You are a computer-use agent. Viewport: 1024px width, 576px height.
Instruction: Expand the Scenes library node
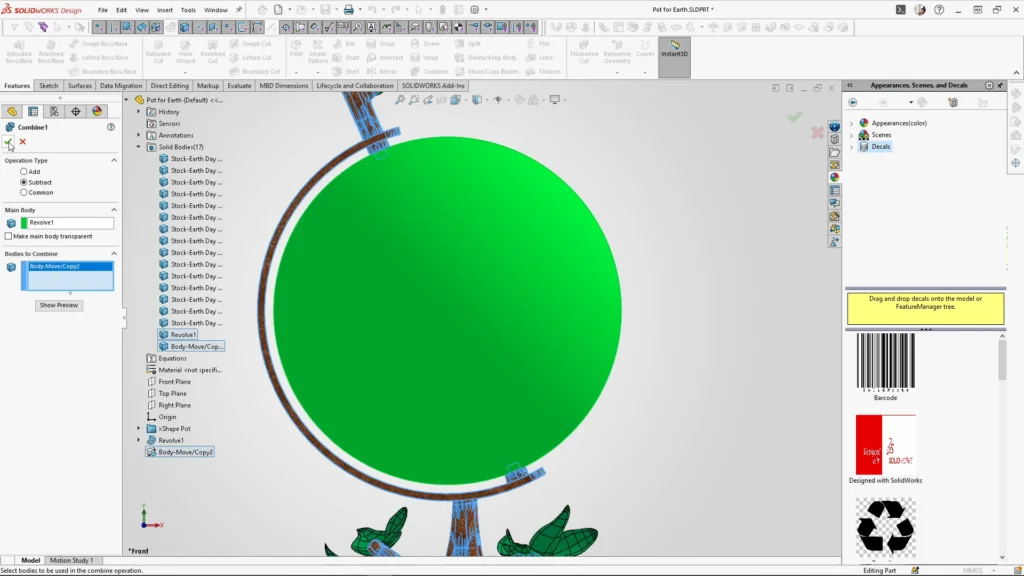[x=852, y=135]
